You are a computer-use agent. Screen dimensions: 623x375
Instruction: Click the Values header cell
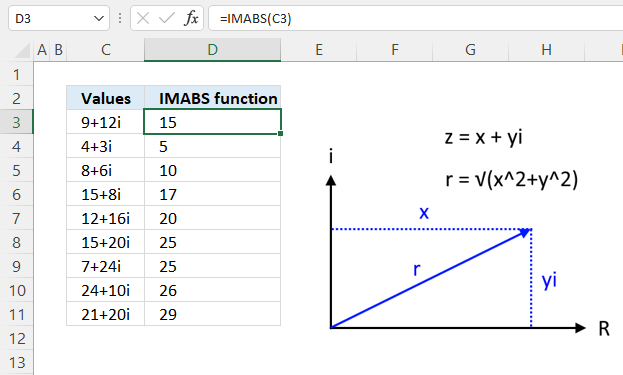tap(106, 98)
